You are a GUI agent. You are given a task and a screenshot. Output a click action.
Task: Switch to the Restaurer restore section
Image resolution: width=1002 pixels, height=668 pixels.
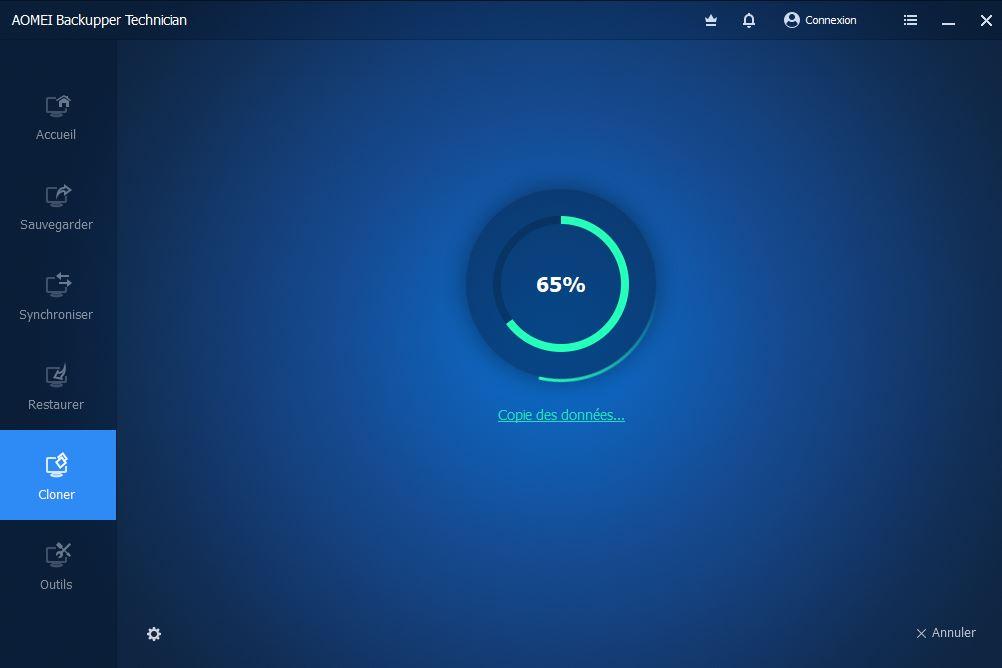coord(56,389)
